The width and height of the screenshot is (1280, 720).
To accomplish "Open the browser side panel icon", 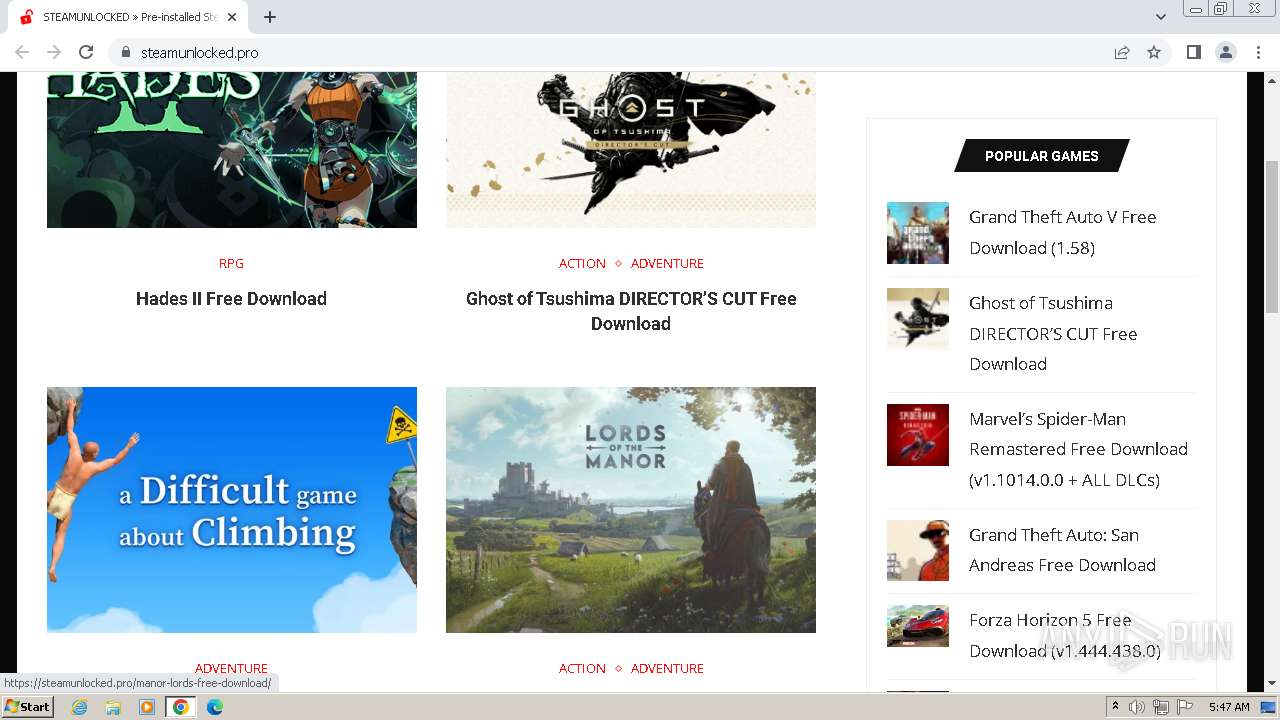I will [1194, 52].
